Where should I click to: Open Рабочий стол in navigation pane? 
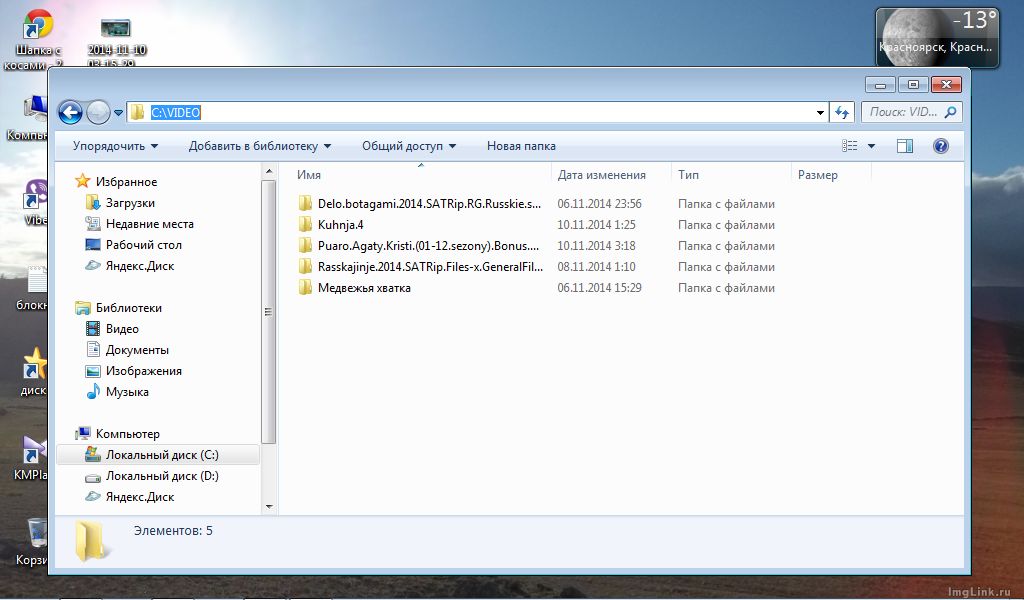pos(144,245)
